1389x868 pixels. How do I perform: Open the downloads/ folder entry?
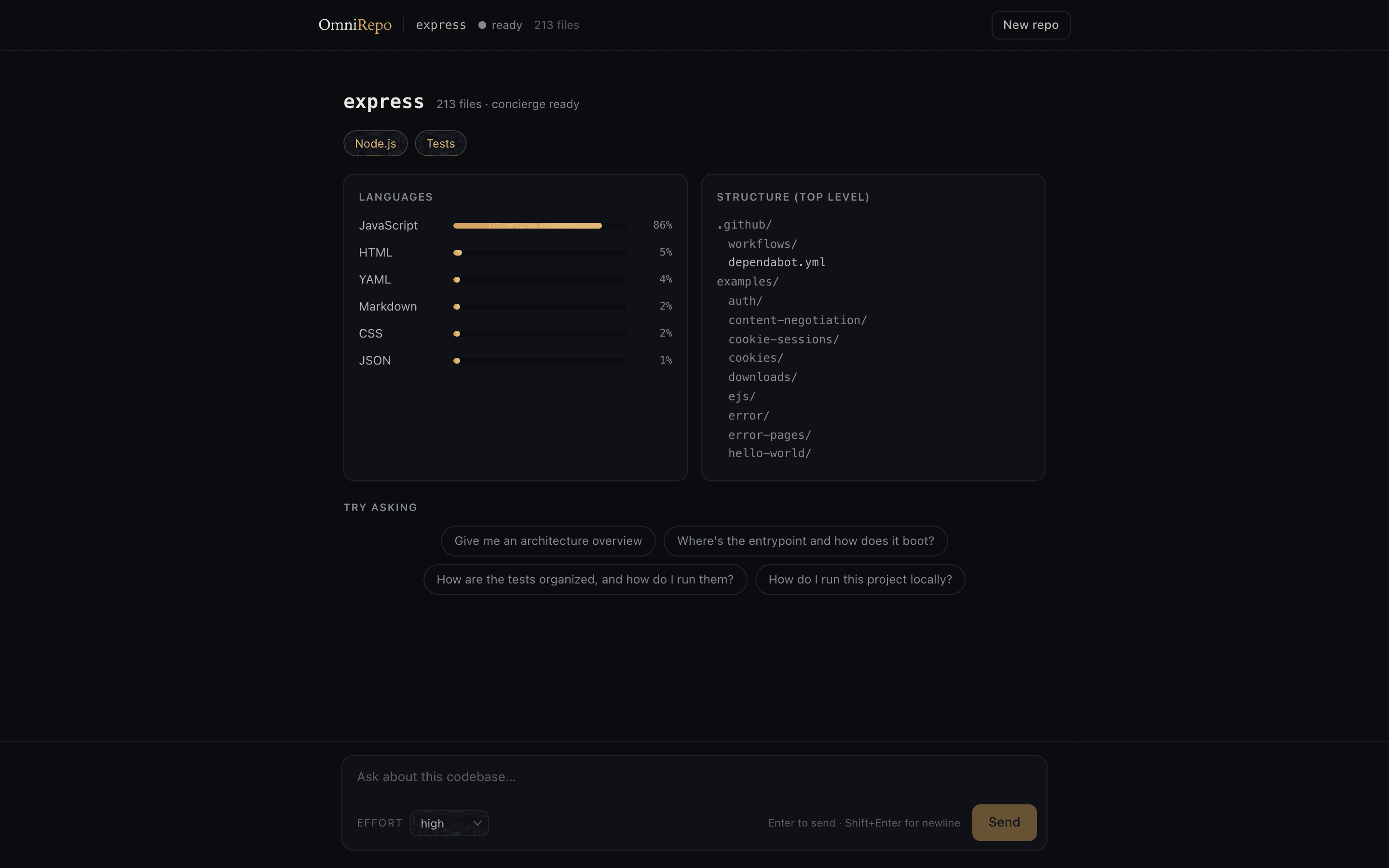coord(762,377)
